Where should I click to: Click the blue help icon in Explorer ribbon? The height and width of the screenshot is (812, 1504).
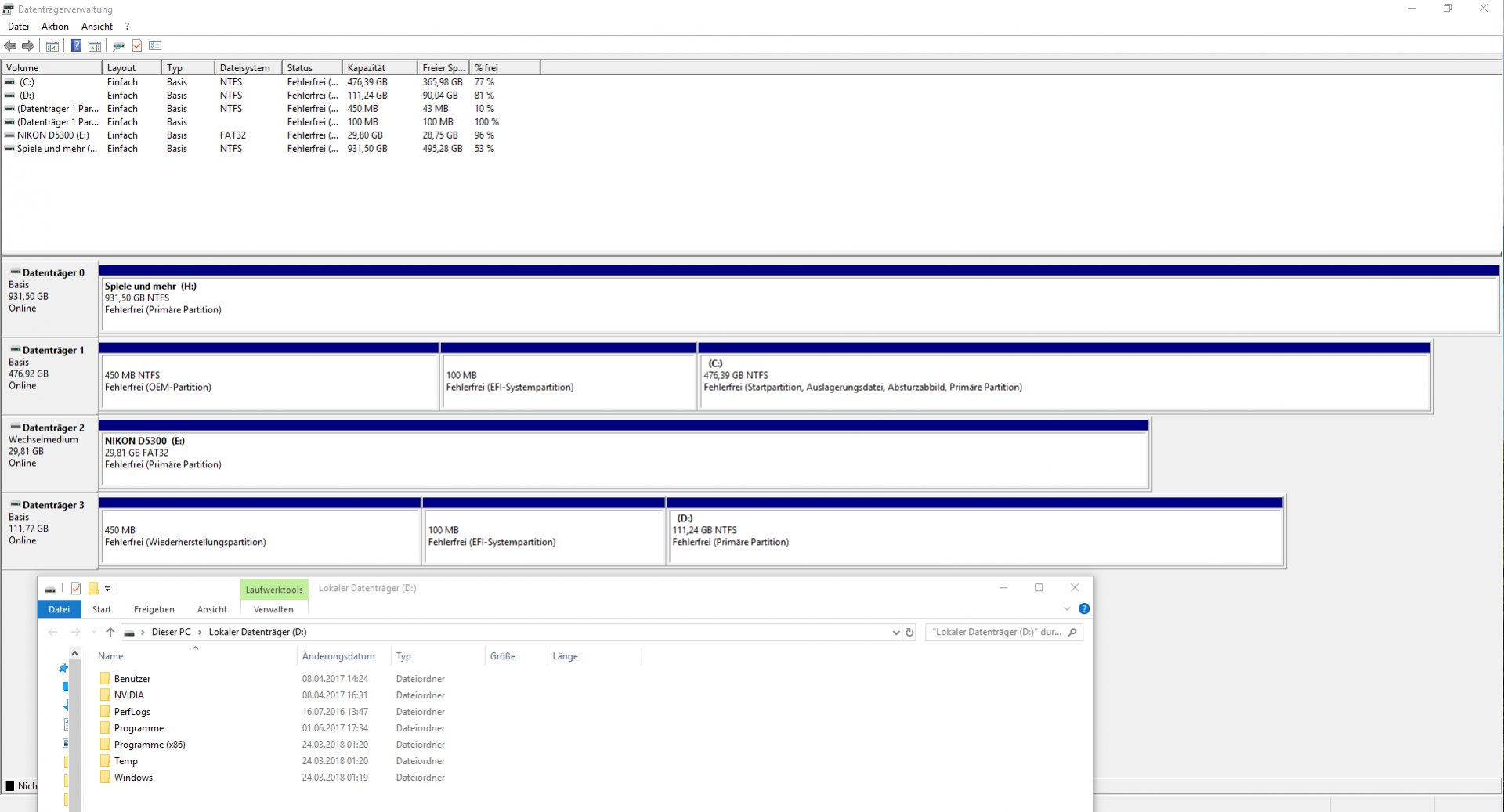(1084, 608)
